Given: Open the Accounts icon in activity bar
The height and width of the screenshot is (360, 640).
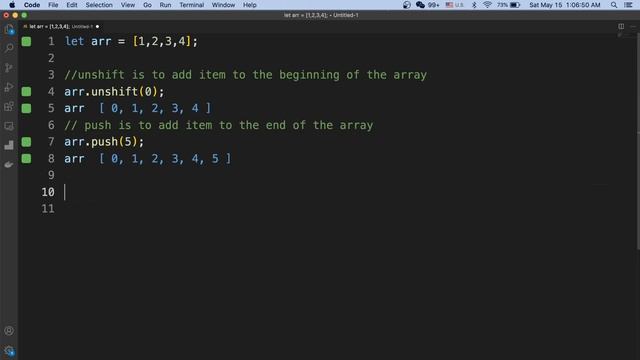Looking at the screenshot, I should (x=9, y=331).
